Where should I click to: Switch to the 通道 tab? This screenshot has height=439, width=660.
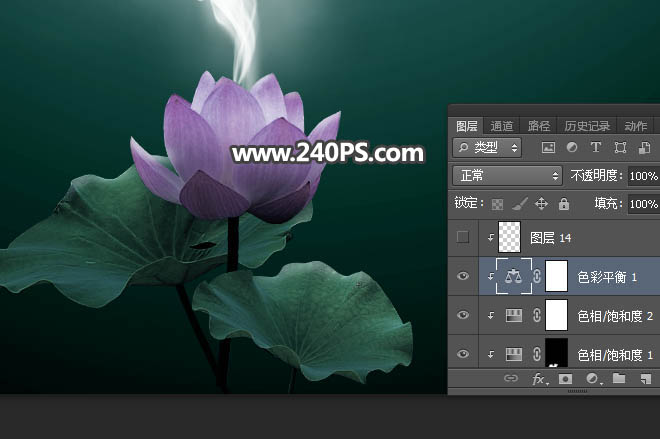(x=502, y=126)
